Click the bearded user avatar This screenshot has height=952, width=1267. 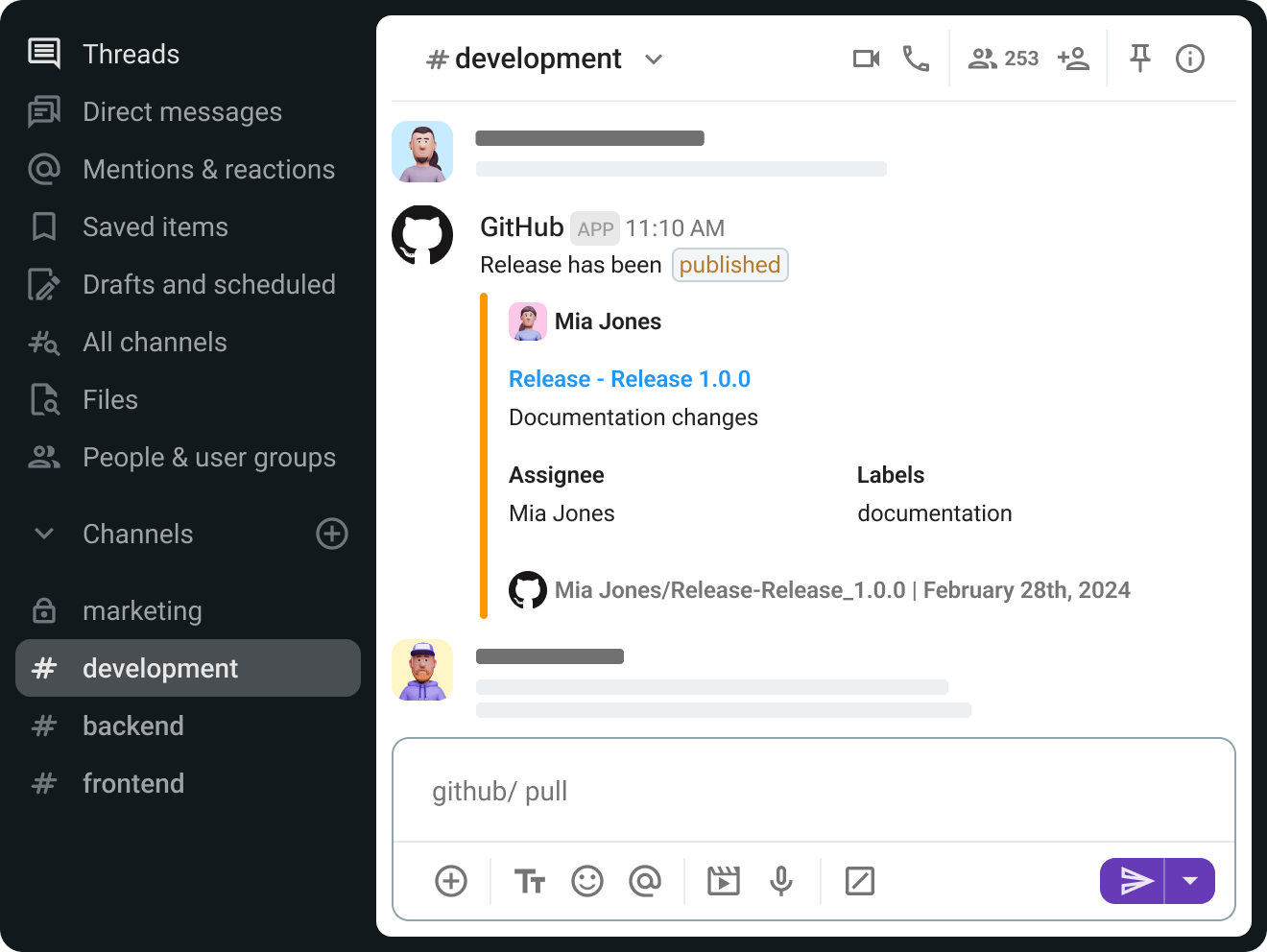422,670
